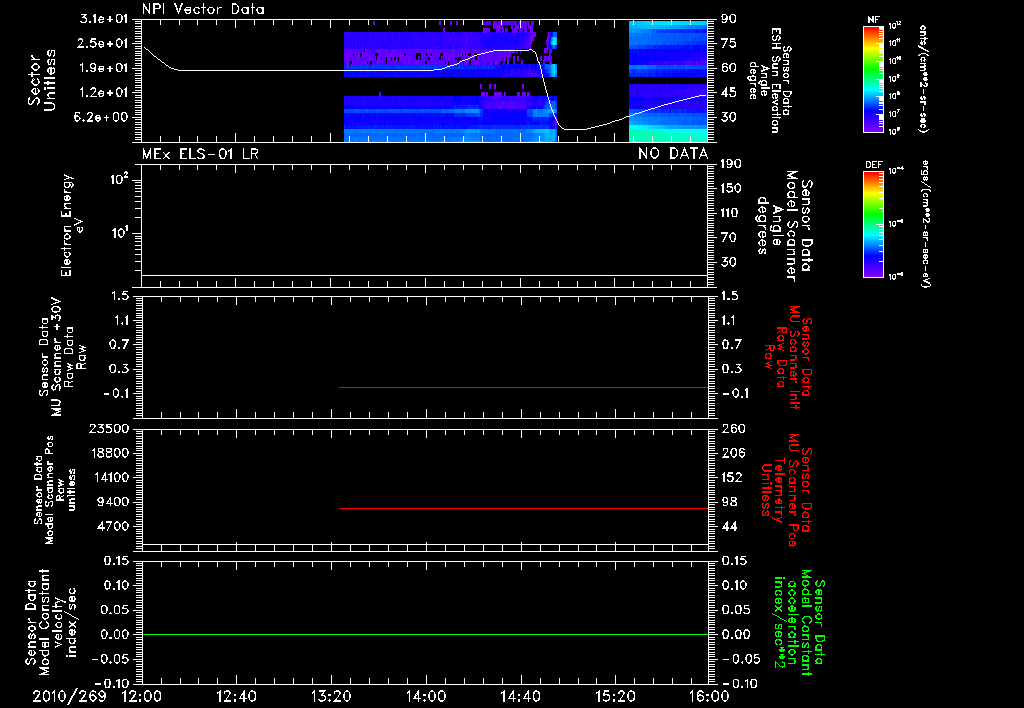
Task: Click the "150" scanner angle tick label
Action: pyautogui.click(x=731, y=189)
